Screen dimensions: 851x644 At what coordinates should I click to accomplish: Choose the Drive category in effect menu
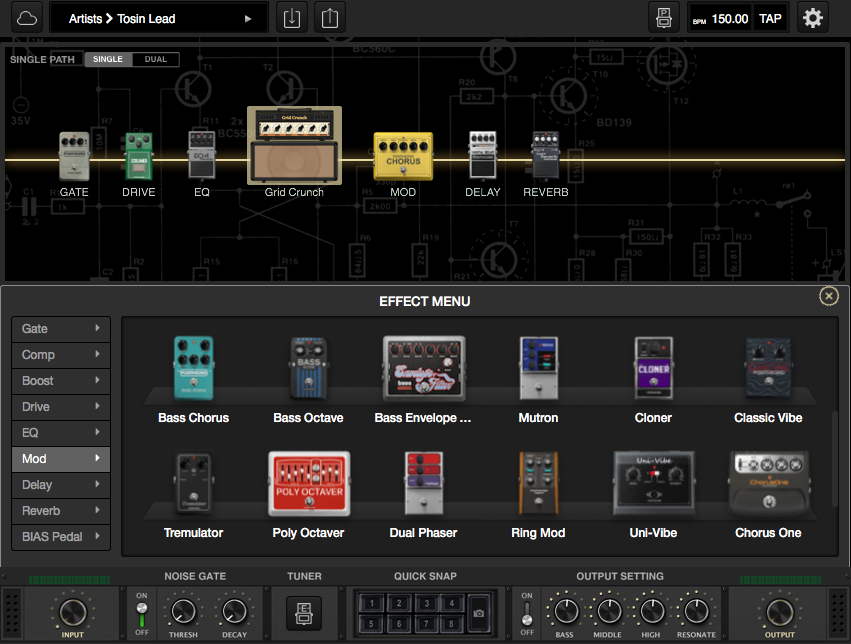click(x=61, y=407)
